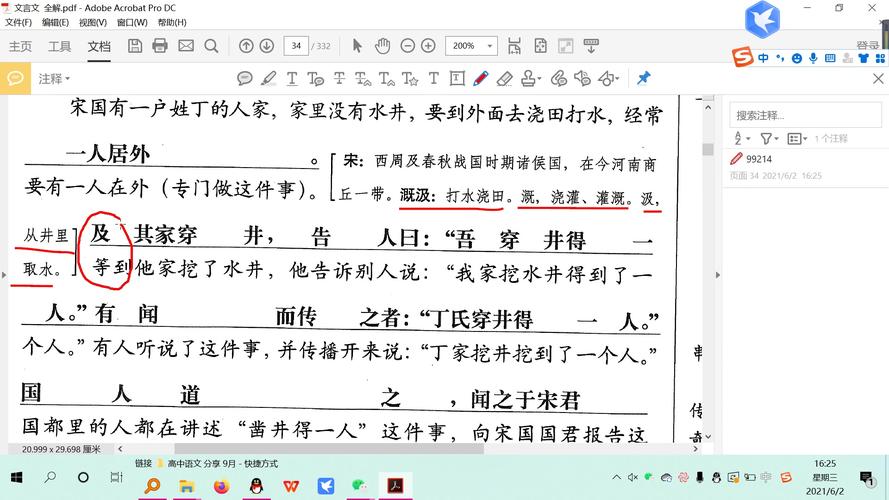Viewport: 889px width, 500px height.
Task: Choose the underline text tool
Action: click(292, 78)
